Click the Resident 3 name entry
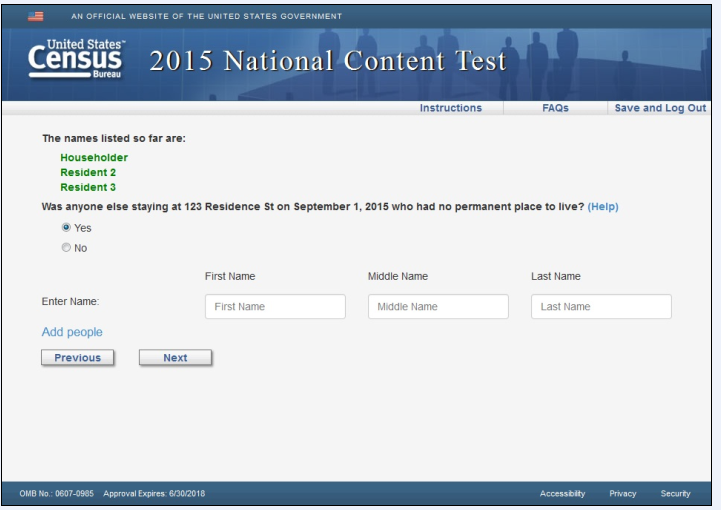Image resolution: width=721 pixels, height=510 pixels. click(x=88, y=187)
